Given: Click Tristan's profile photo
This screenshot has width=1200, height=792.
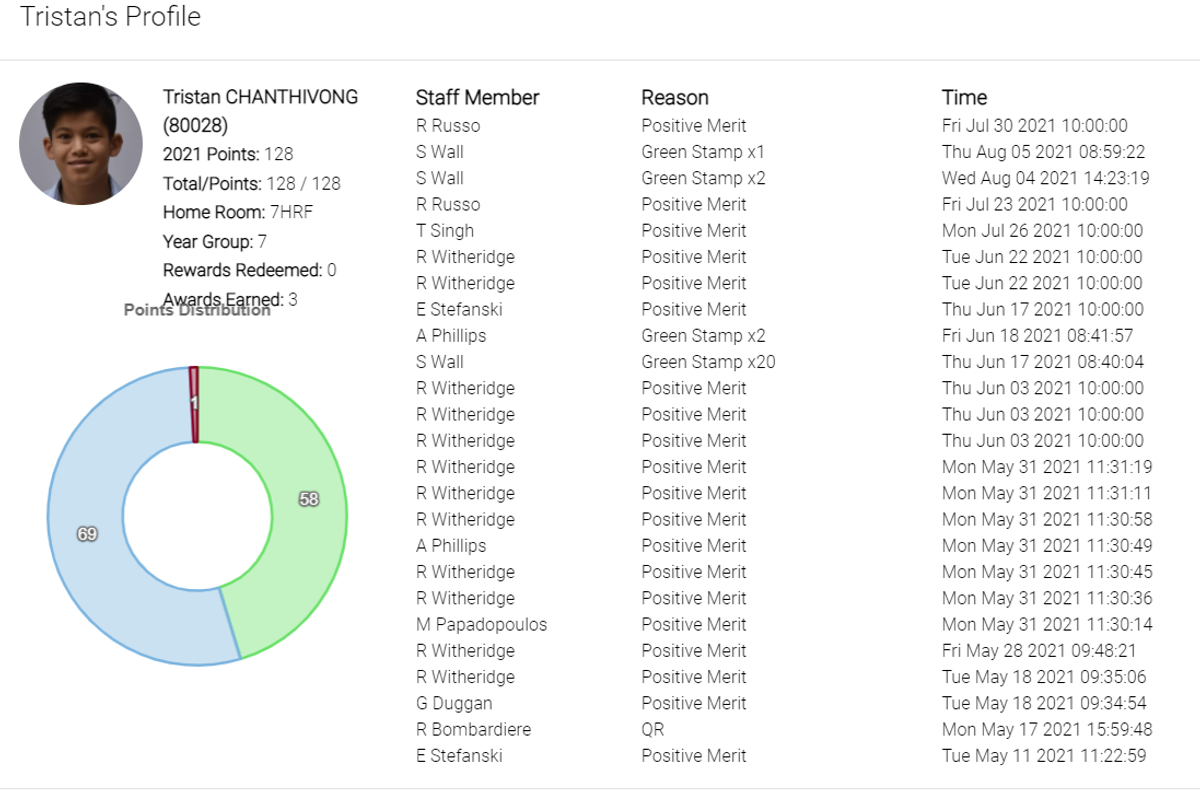Looking at the screenshot, I should (x=81, y=144).
